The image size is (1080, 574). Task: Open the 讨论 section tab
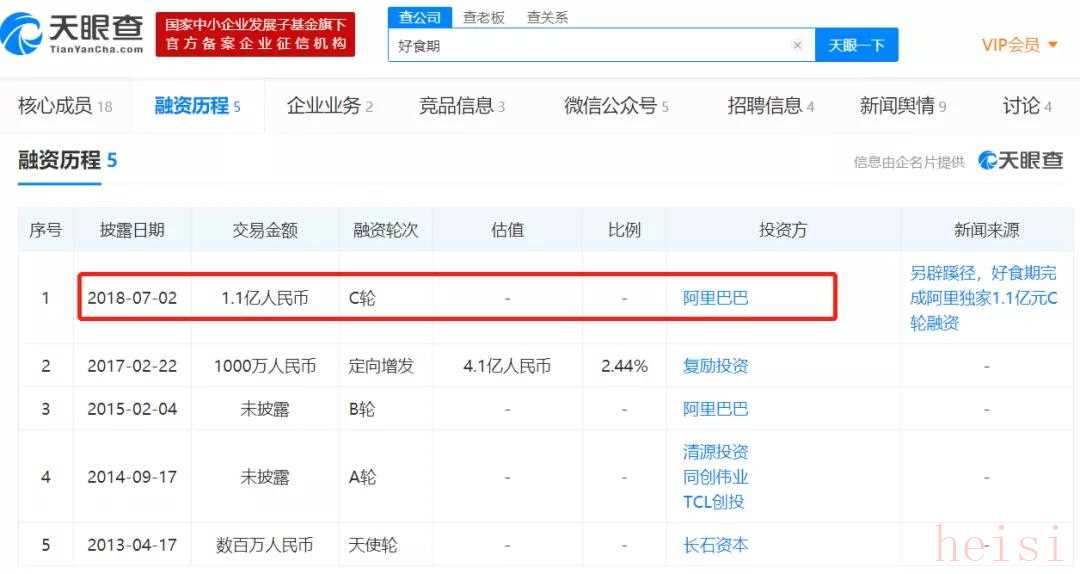coord(1027,105)
